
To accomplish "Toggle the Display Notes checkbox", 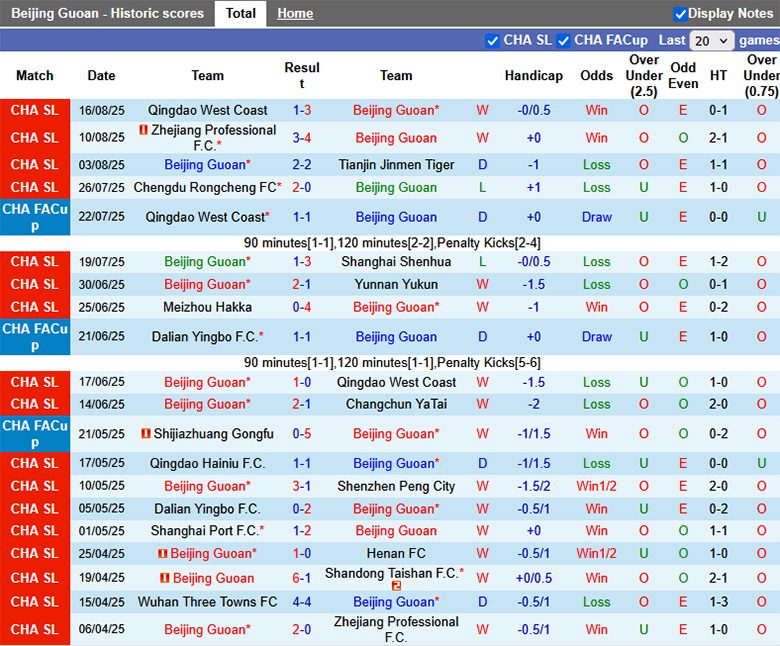I will coord(680,14).
